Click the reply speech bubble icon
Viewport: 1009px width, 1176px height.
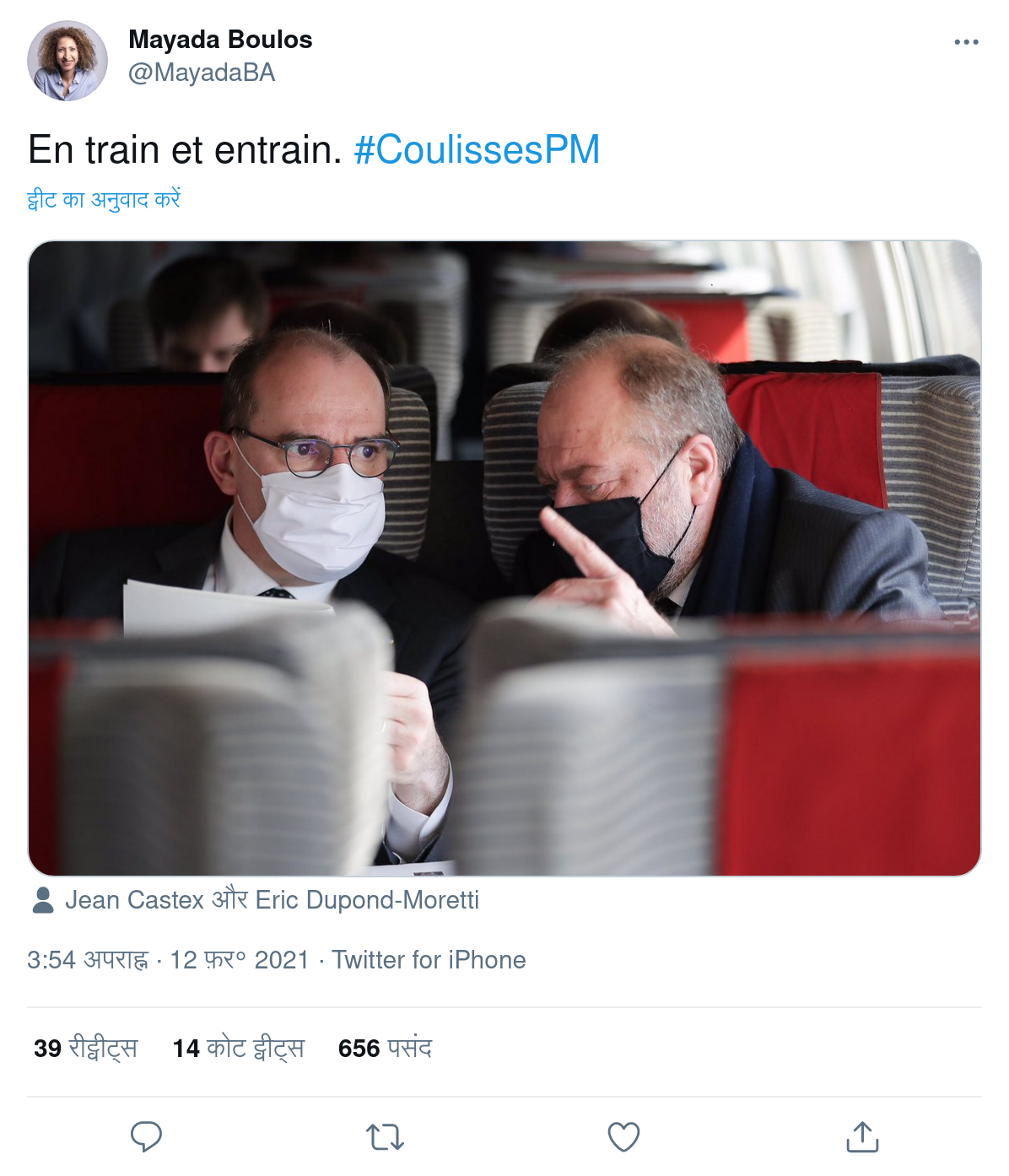[x=146, y=1137]
